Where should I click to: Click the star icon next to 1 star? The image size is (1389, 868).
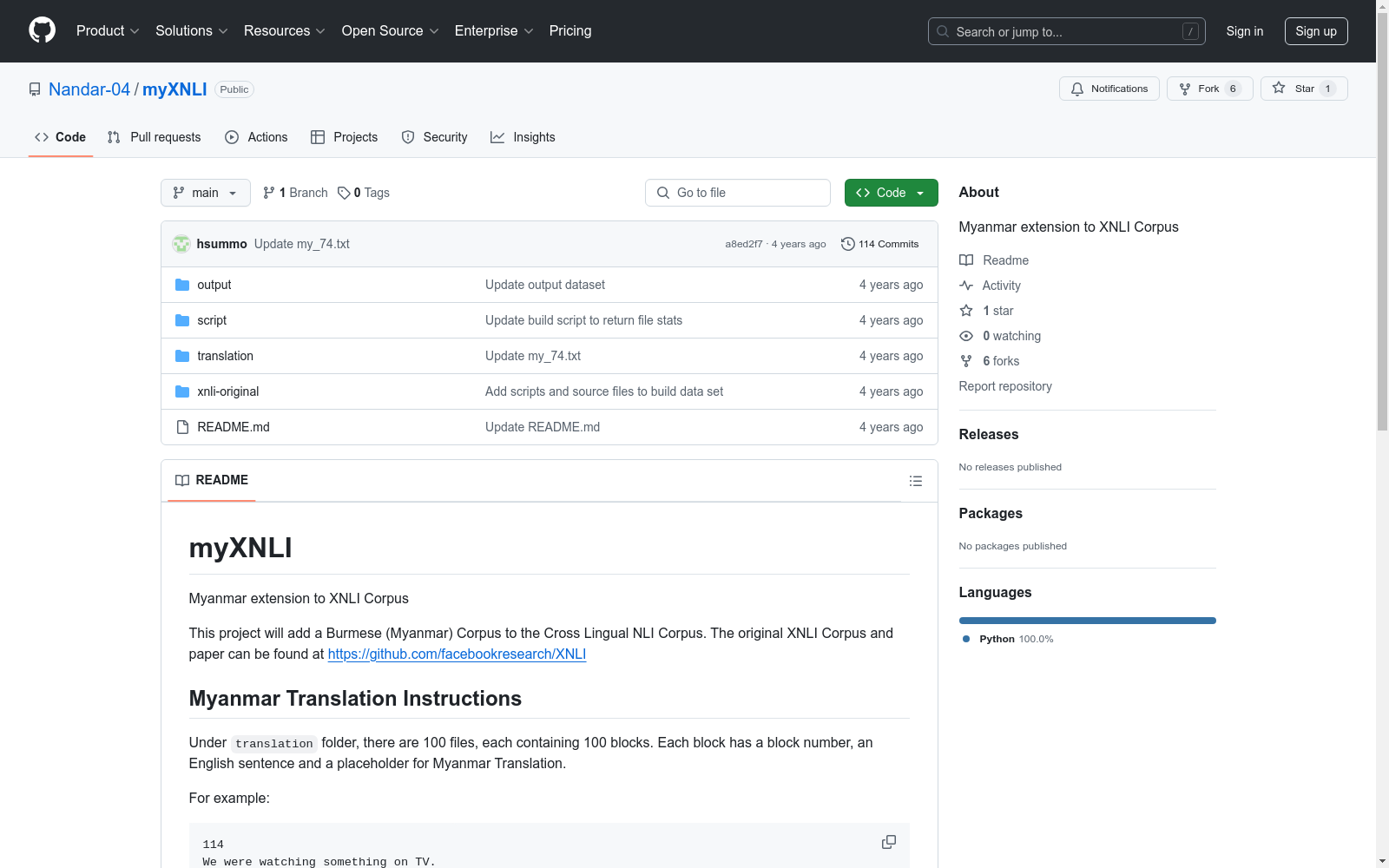tap(966, 311)
